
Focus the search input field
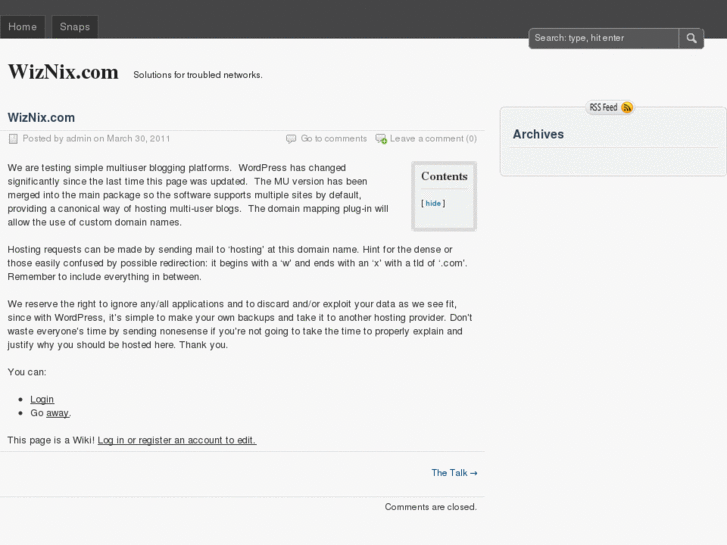[604, 38]
